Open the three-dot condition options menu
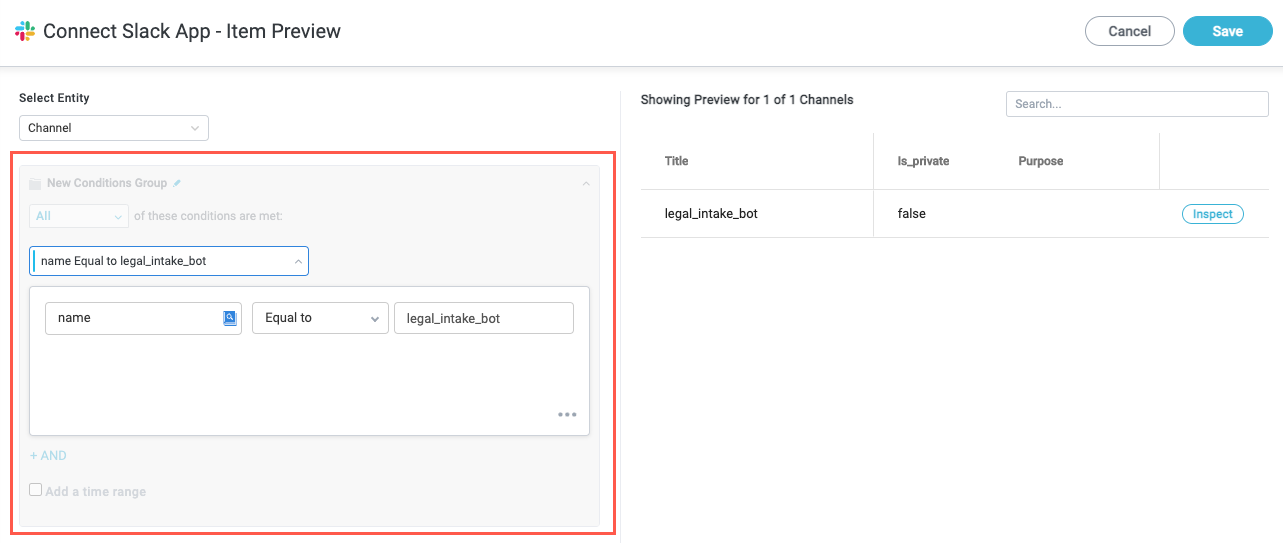Viewport: 1283px width, 543px height. [567, 414]
